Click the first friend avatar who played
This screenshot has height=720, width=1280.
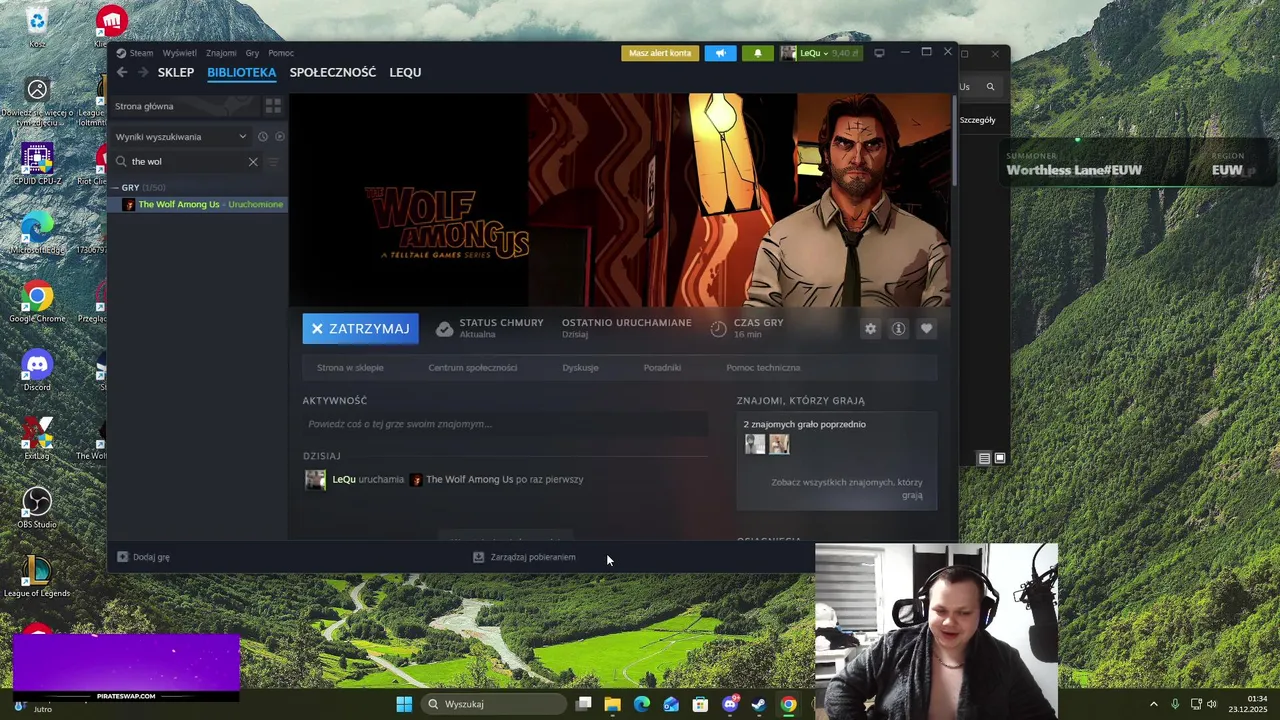pyautogui.click(x=755, y=444)
